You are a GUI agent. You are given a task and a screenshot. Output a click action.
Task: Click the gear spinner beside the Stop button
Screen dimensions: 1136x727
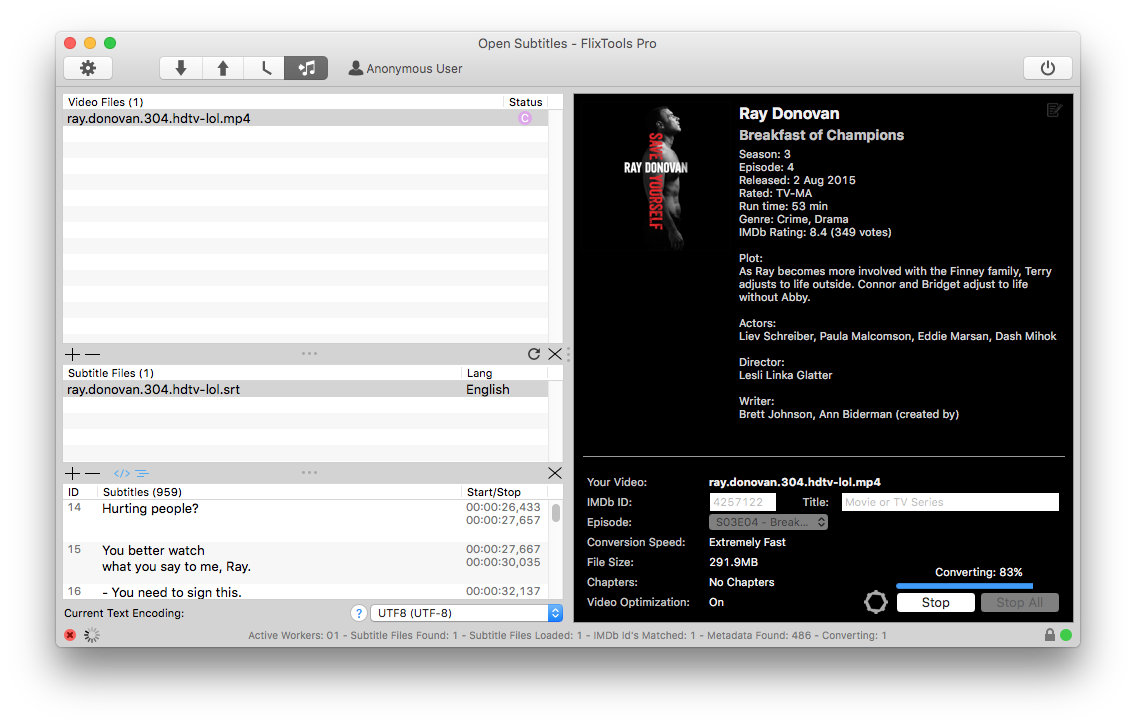(876, 602)
